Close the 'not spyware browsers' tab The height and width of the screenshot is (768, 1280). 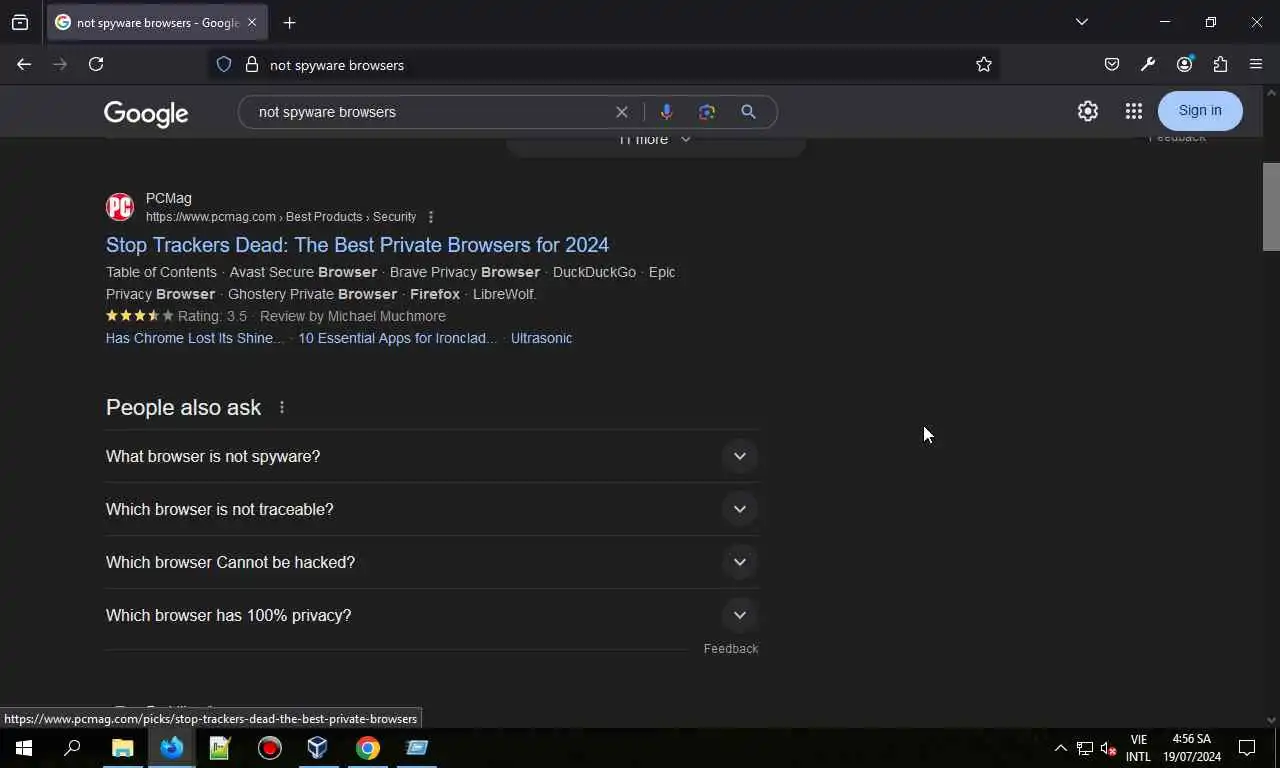pyautogui.click(x=252, y=22)
